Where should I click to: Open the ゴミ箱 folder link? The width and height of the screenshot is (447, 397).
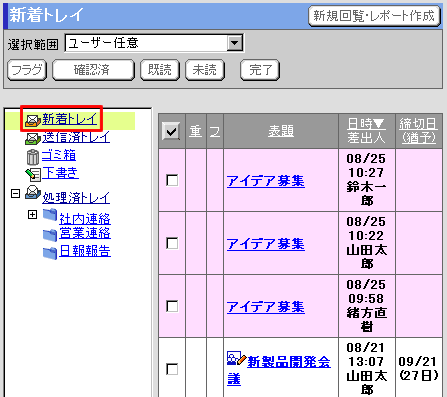(x=59, y=155)
